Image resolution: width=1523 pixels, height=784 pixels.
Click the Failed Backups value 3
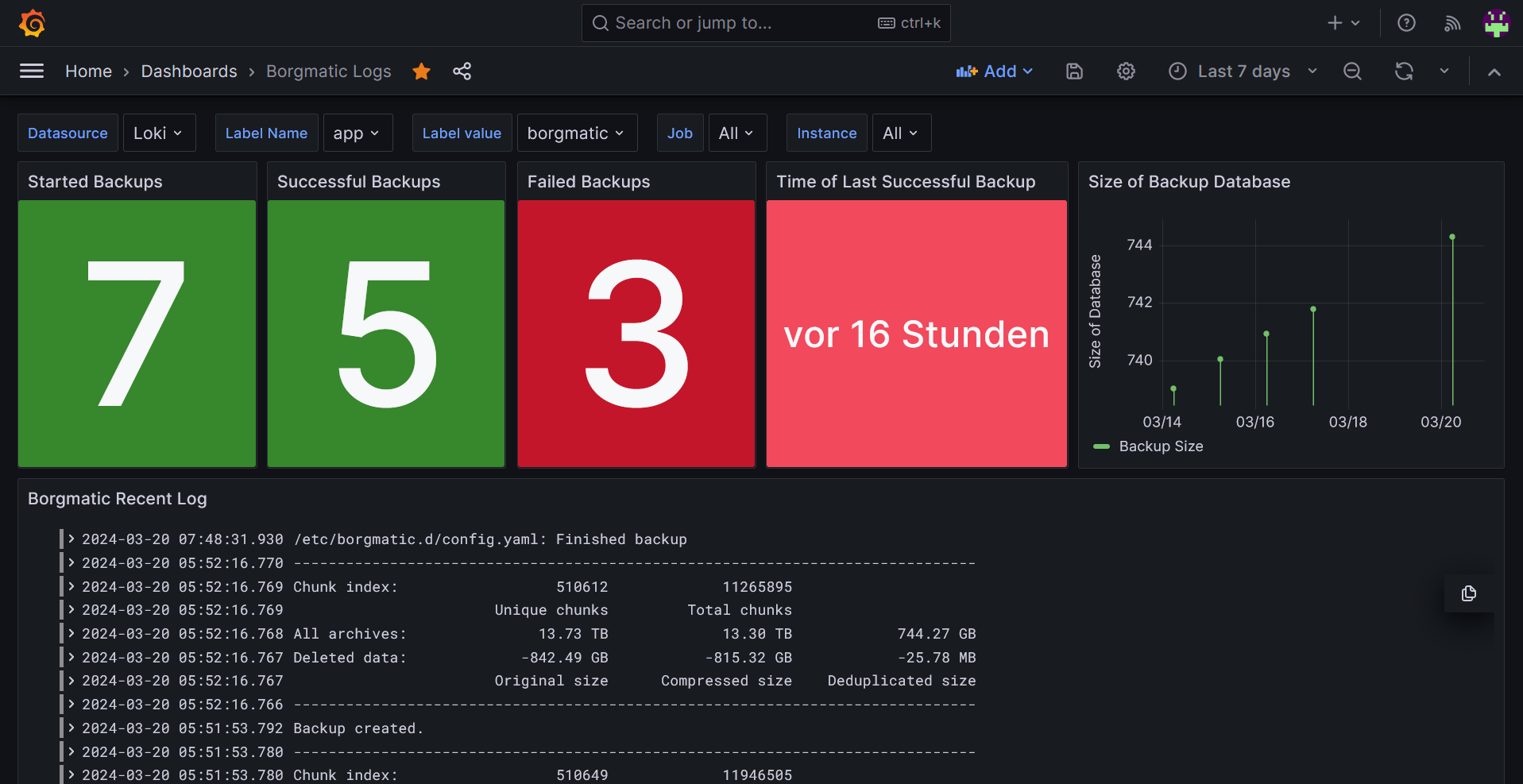[x=636, y=334]
